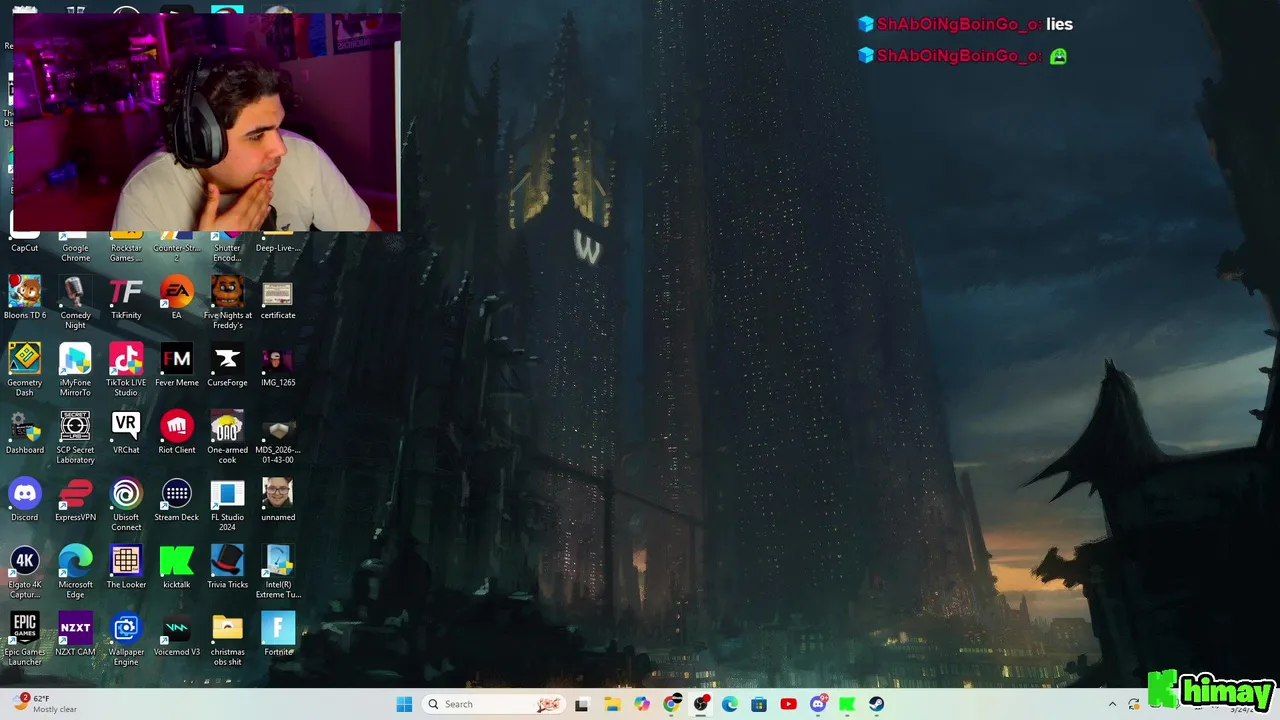Open Copilot from the taskbar
This screenshot has width=1280, height=720.
pos(641,704)
